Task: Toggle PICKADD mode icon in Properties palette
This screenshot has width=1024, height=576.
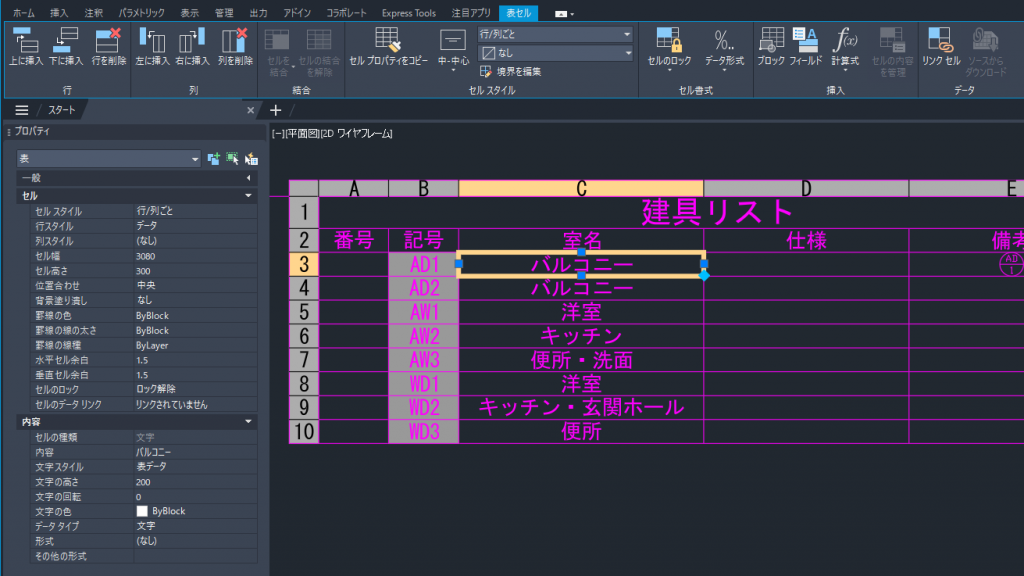Action: point(213,158)
